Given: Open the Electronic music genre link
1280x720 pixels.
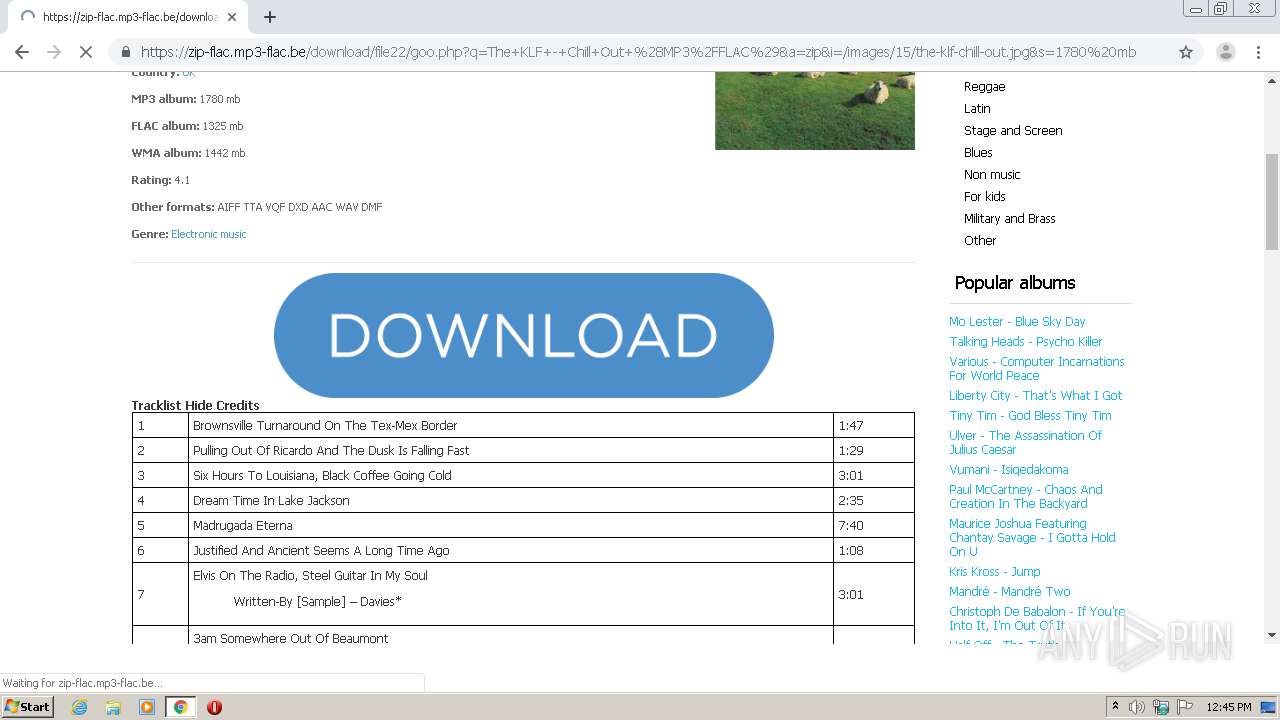Looking at the screenshot, I should click(x=208, y=234).
